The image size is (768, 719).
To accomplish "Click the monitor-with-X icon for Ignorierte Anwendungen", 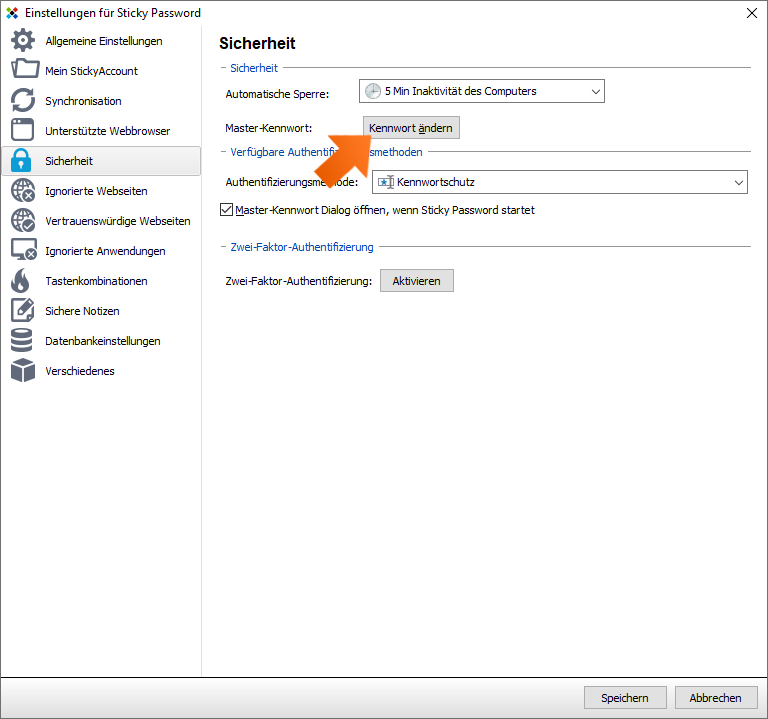I will 24,250.
